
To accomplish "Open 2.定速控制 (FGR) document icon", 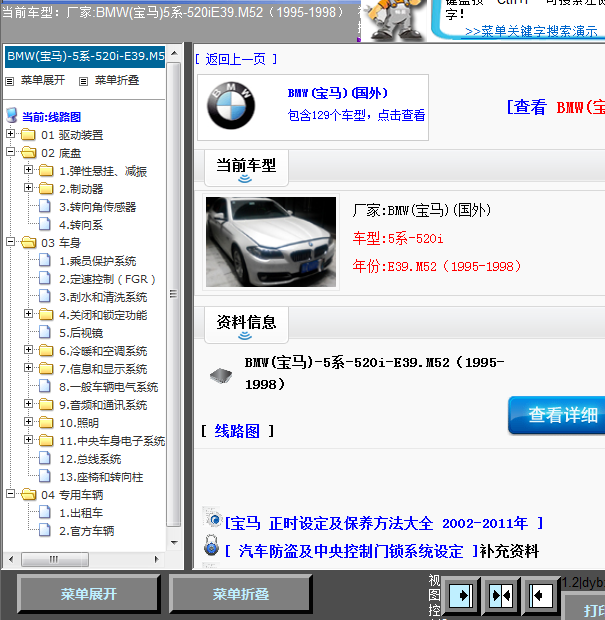I will [x=45, y=278].
